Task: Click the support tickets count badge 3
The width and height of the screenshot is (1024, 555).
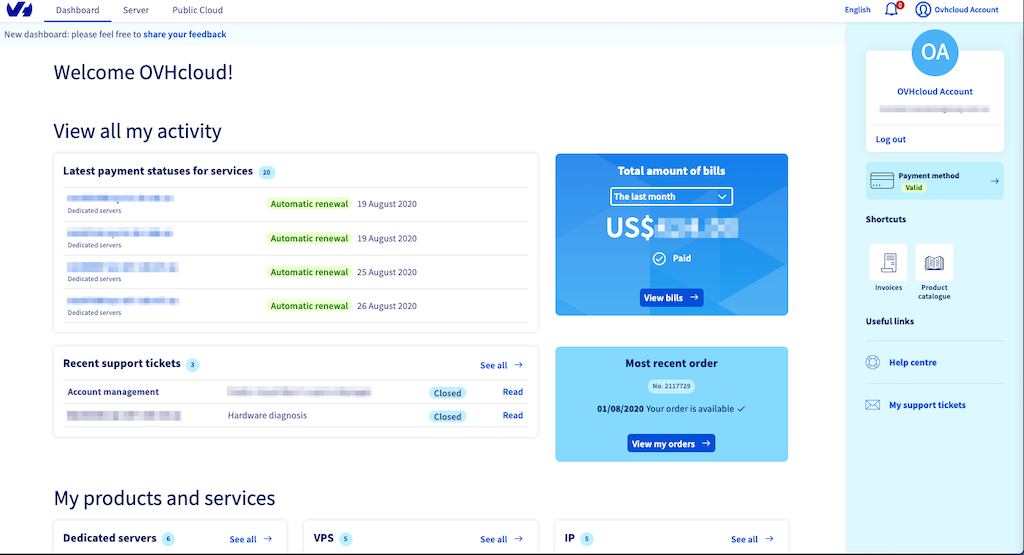Action: [192, 365]
